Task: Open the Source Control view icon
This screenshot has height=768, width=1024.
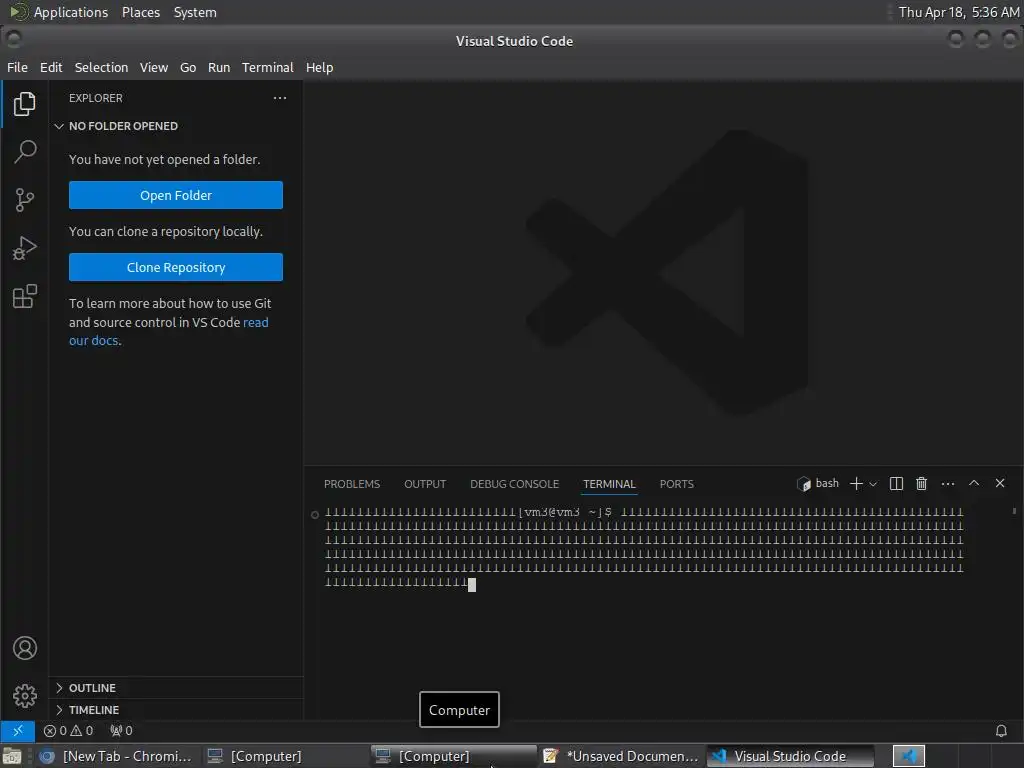Action: coord(25,200)
